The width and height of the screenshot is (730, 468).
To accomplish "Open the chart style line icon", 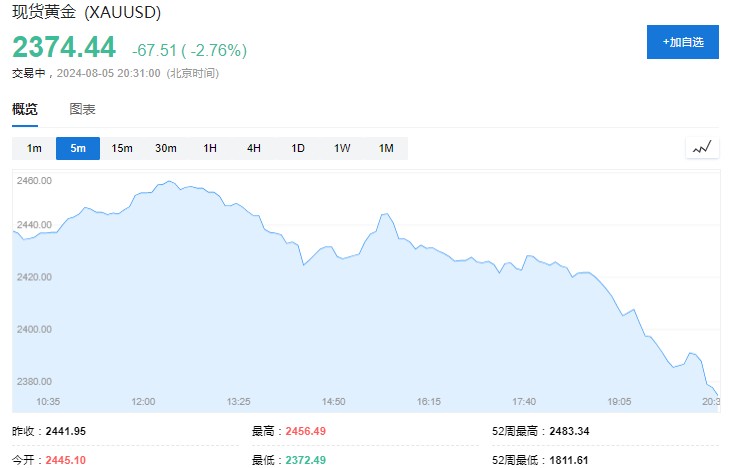I will coord(702,148).
